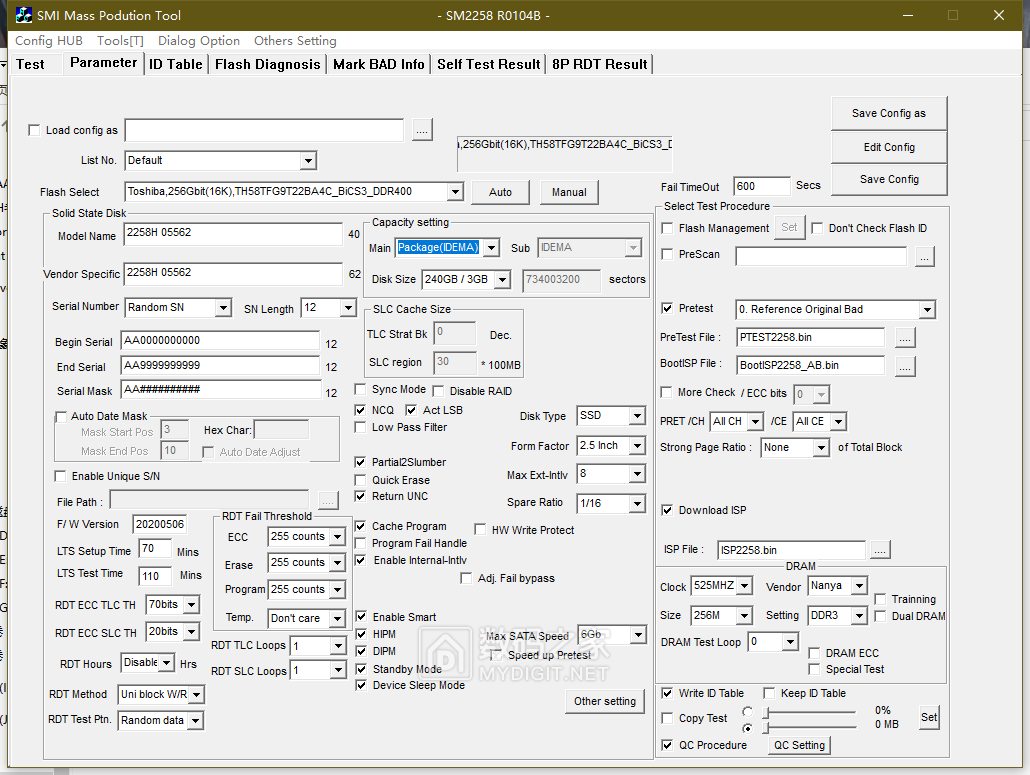Open the List No. Default dropdown
The width and height of the screenshot is (1030, 775).
tap(307, 160)
